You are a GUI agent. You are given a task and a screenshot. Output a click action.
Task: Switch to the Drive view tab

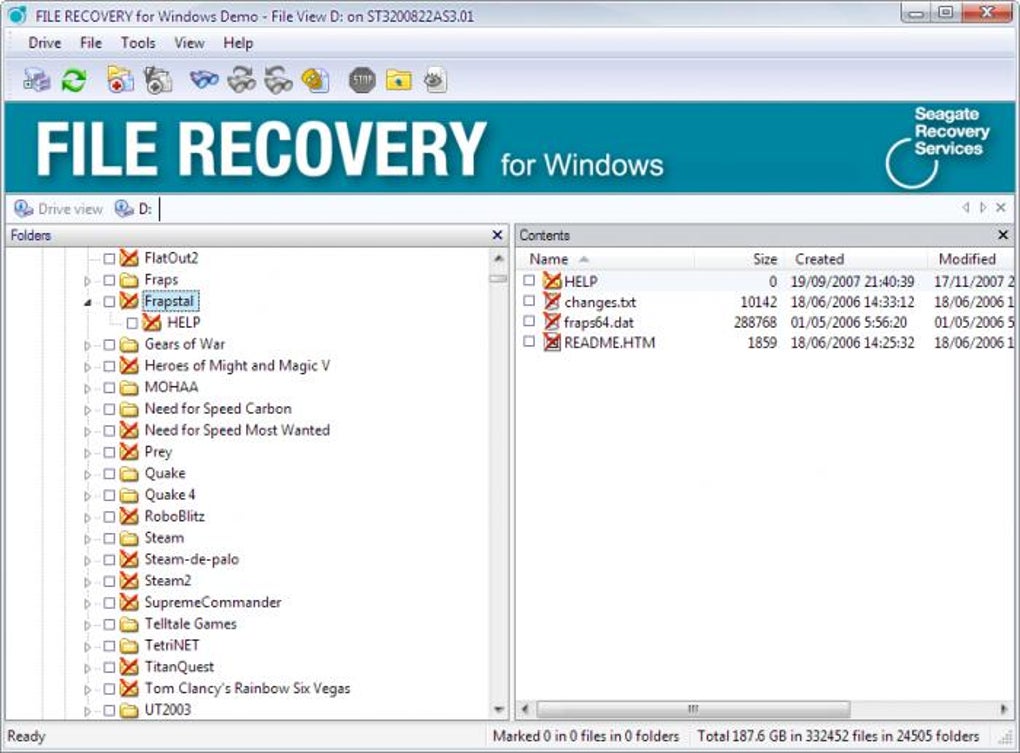click(59, 209)
